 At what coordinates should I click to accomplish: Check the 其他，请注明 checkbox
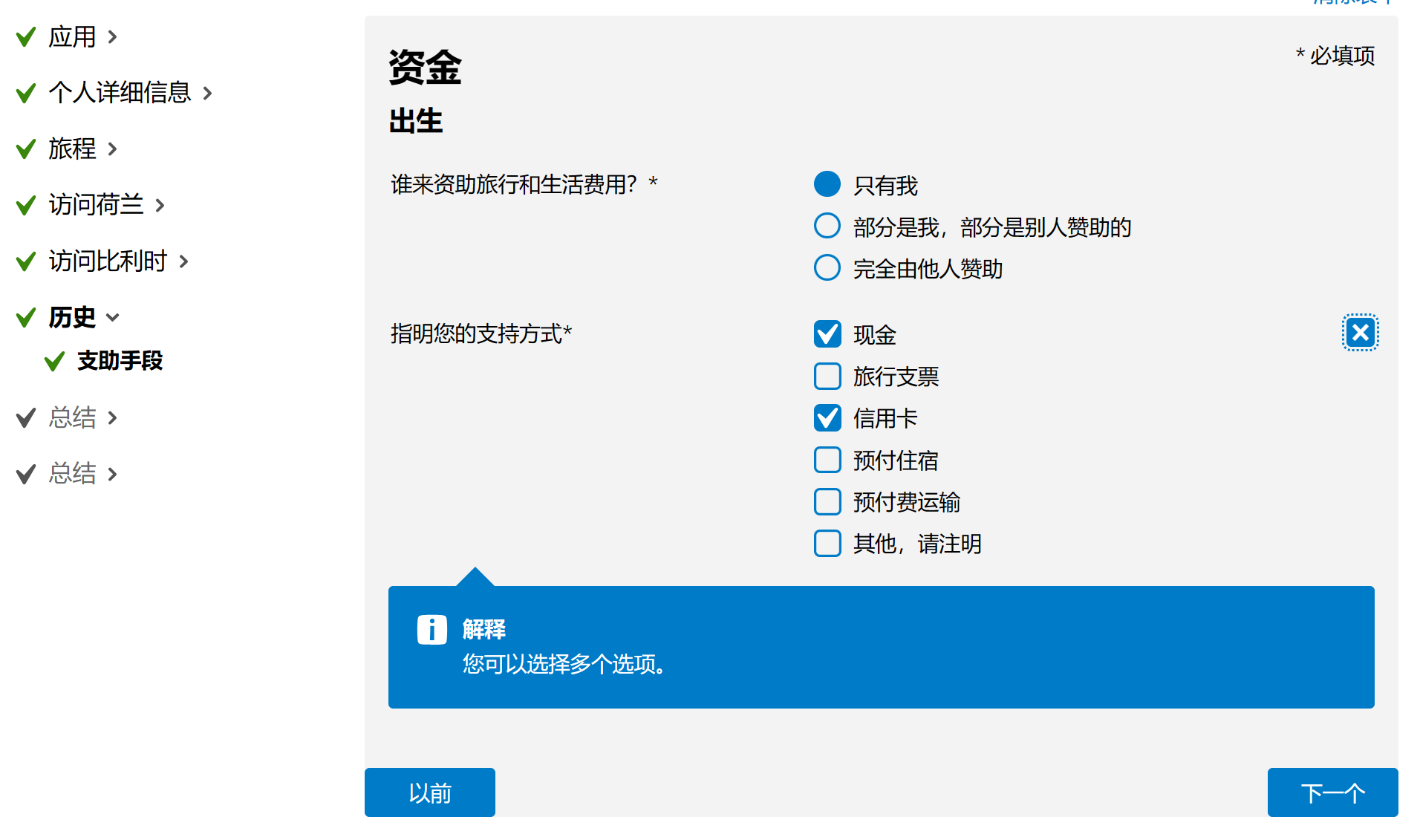click(827, 543)
